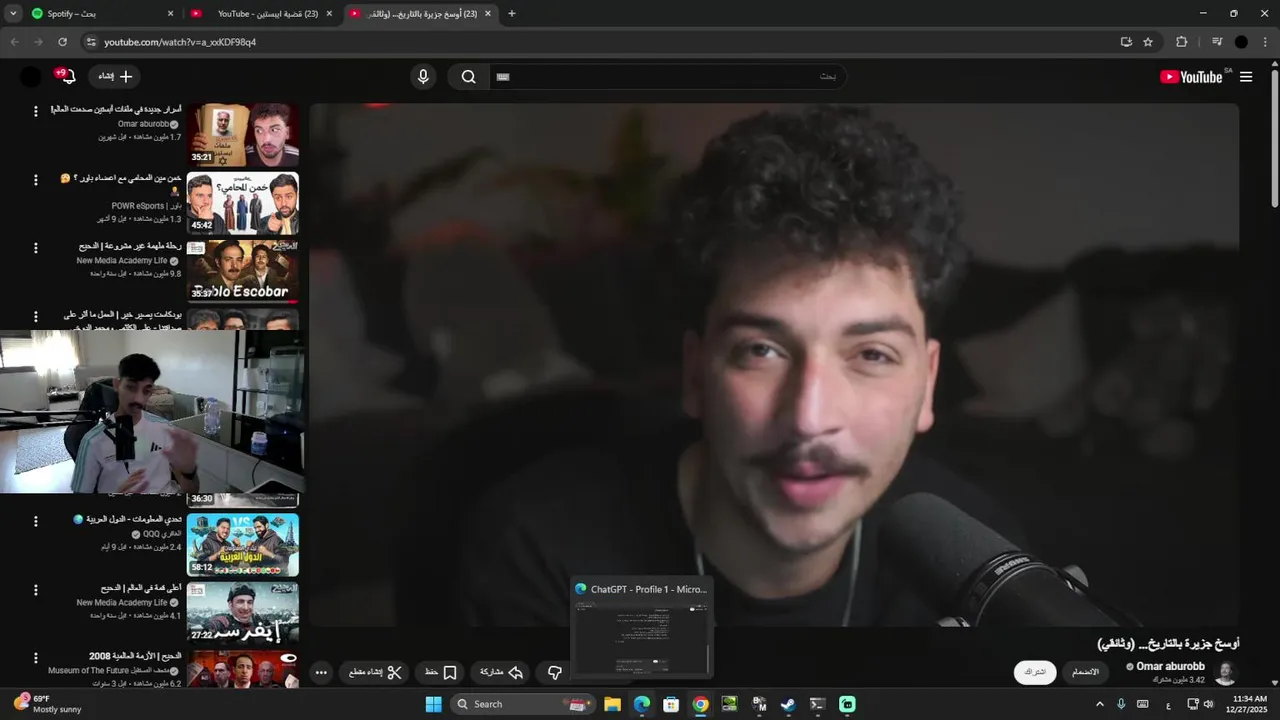Click the address bar URL
The height and width of the screenshot is (720, 1280).
pos(180,42)
